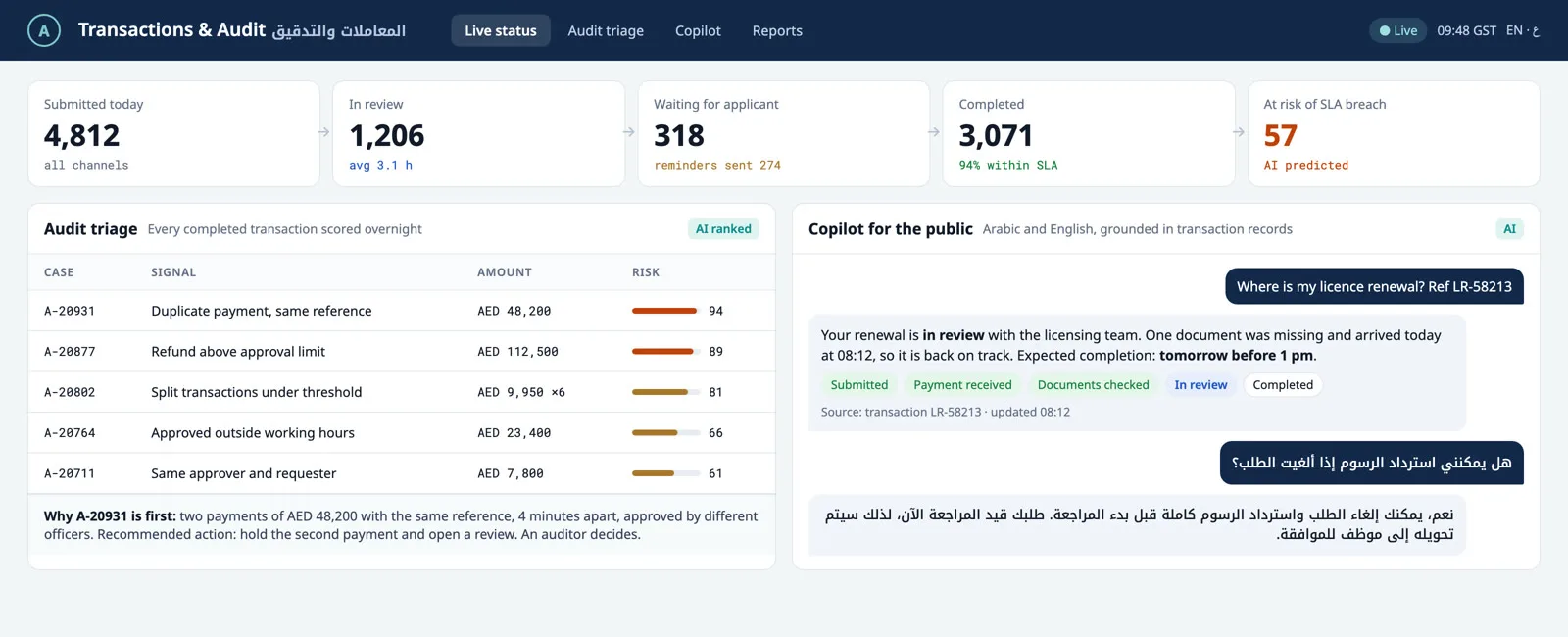Open the Submitted today card
Screen dimensions: 1568x637
pyautogui.click(x=173, y=133)
